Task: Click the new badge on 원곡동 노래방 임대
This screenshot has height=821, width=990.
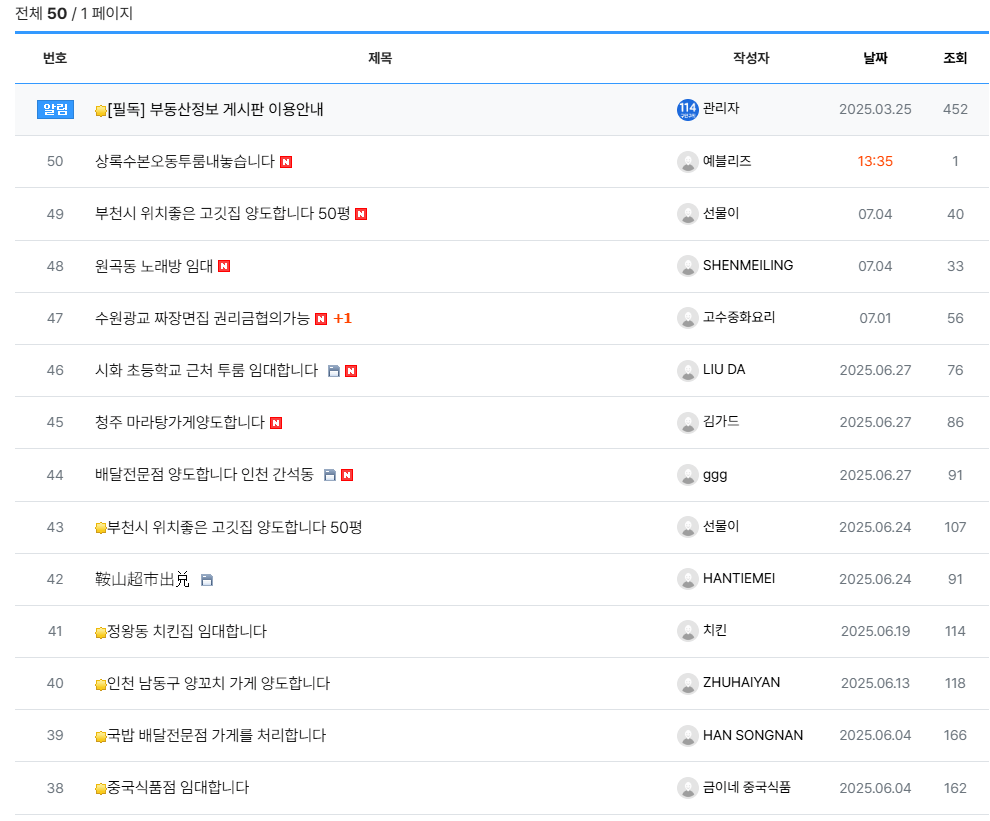Action: 224,266
